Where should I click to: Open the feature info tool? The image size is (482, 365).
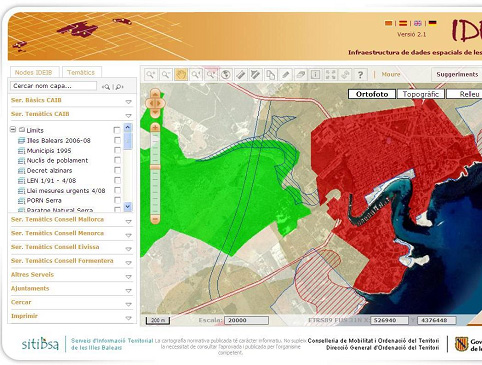[315, 74]
